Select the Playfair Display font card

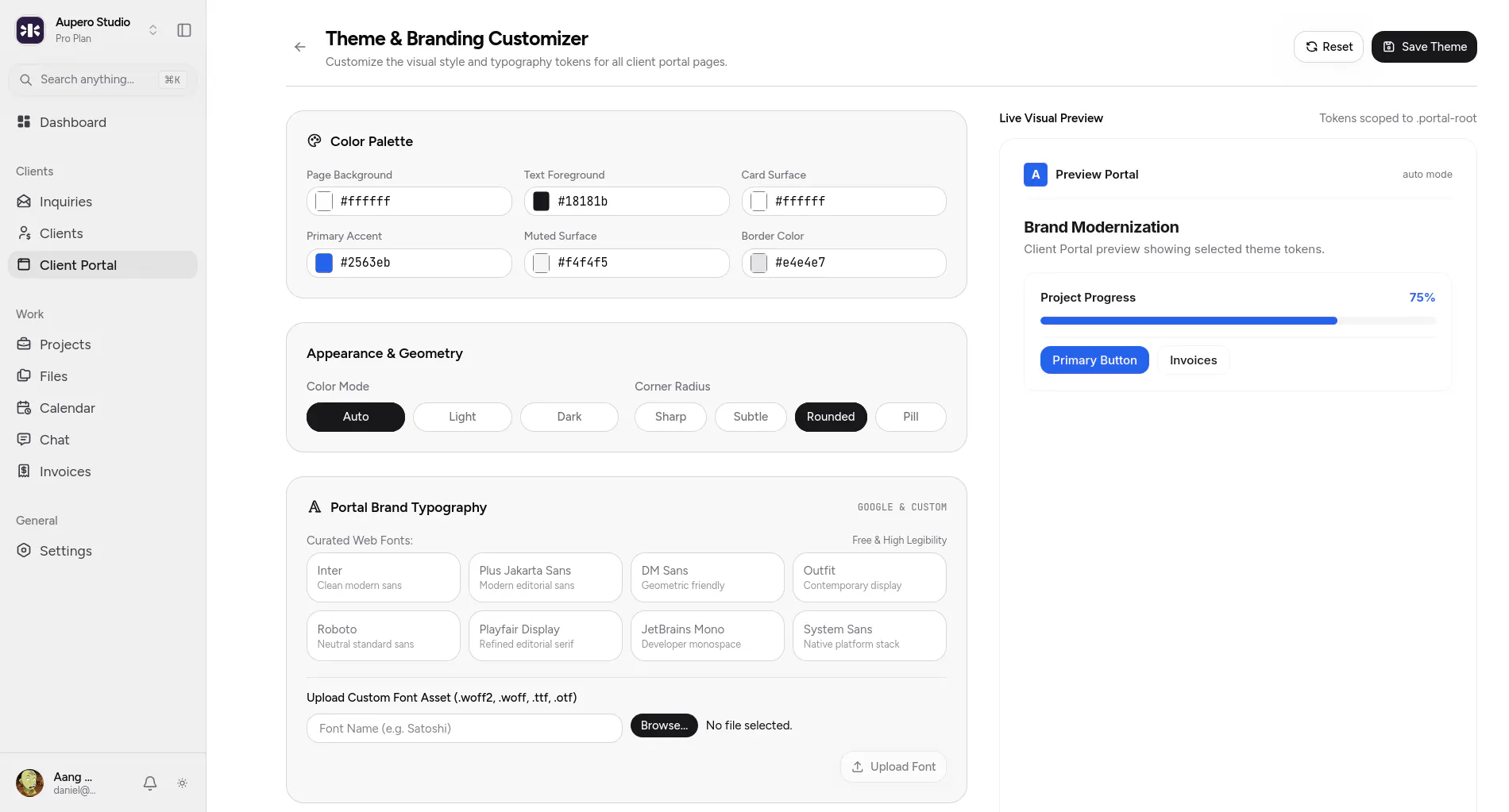(546, 636)
